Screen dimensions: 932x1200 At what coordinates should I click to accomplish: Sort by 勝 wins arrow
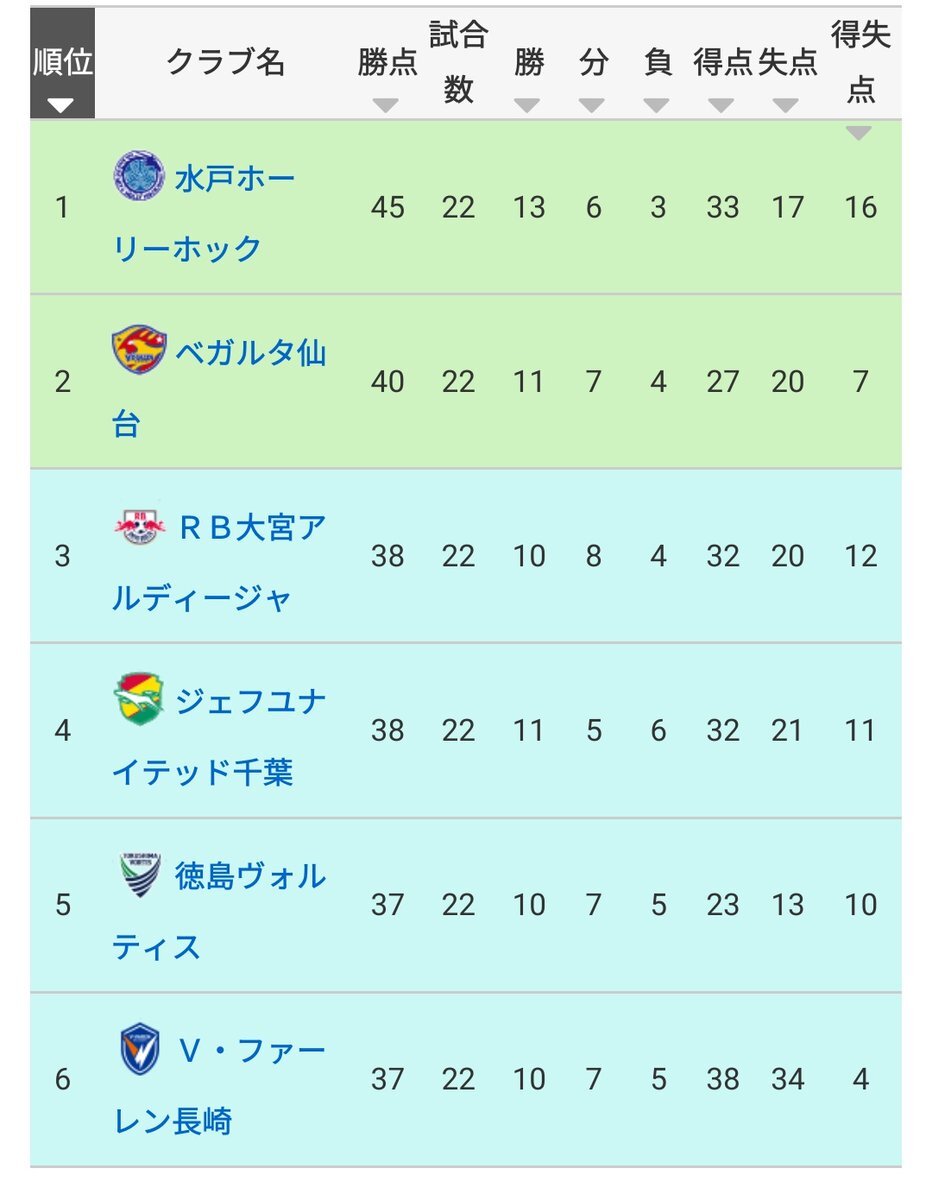[527, 105]
